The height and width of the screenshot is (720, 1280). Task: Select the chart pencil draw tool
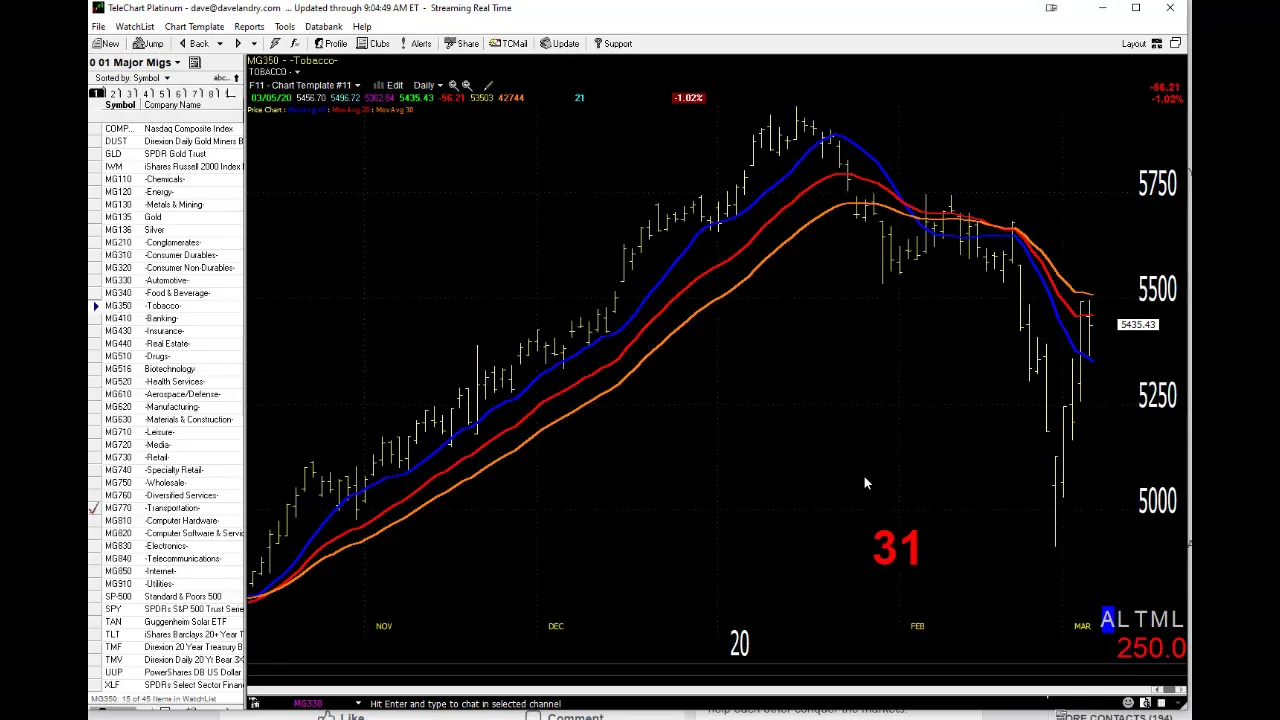click(488, 86)
